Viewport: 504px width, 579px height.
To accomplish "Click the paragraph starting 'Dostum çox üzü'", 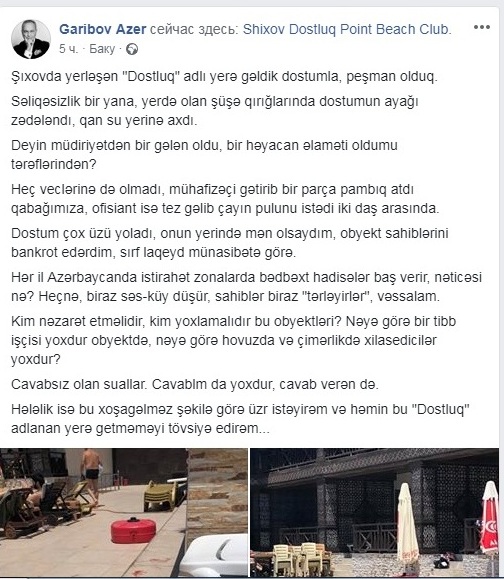I will click(230, 243).
